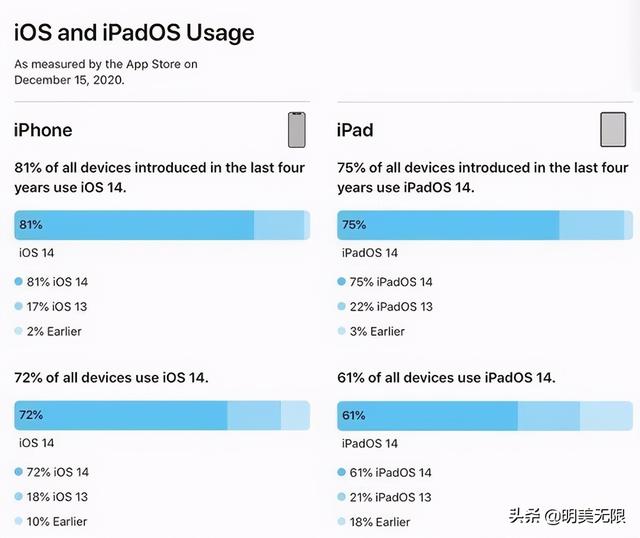The image size is (640, 538).
Task: Click the iOS and iPadOS Usage title
Action: coord(134,33)
